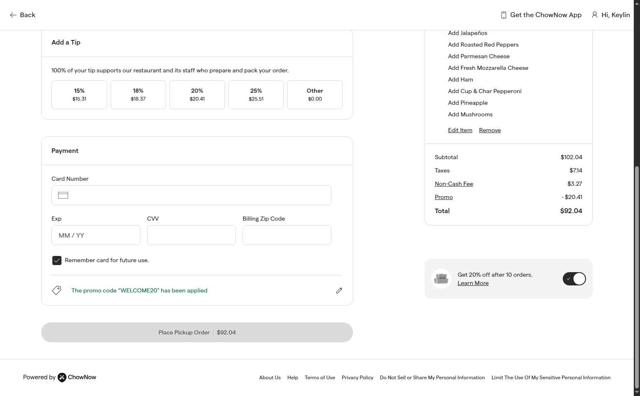Click Learn More about rewards
Viewport: 640px width, 396px height.
[473, 283]
